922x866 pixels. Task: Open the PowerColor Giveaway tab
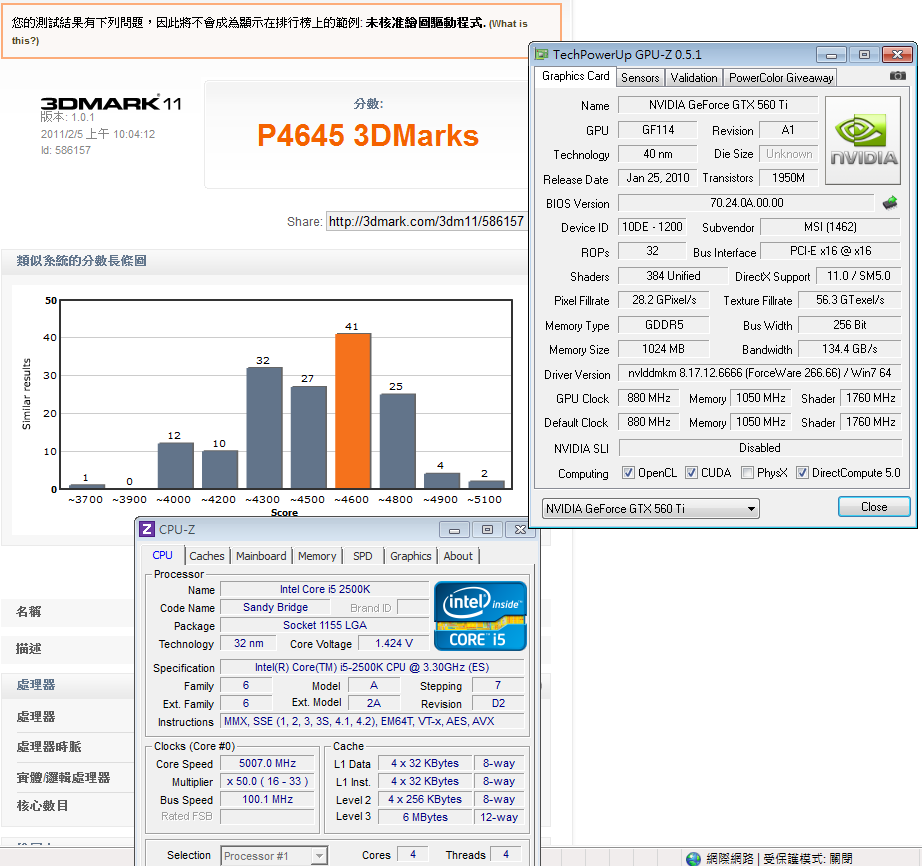781,78
